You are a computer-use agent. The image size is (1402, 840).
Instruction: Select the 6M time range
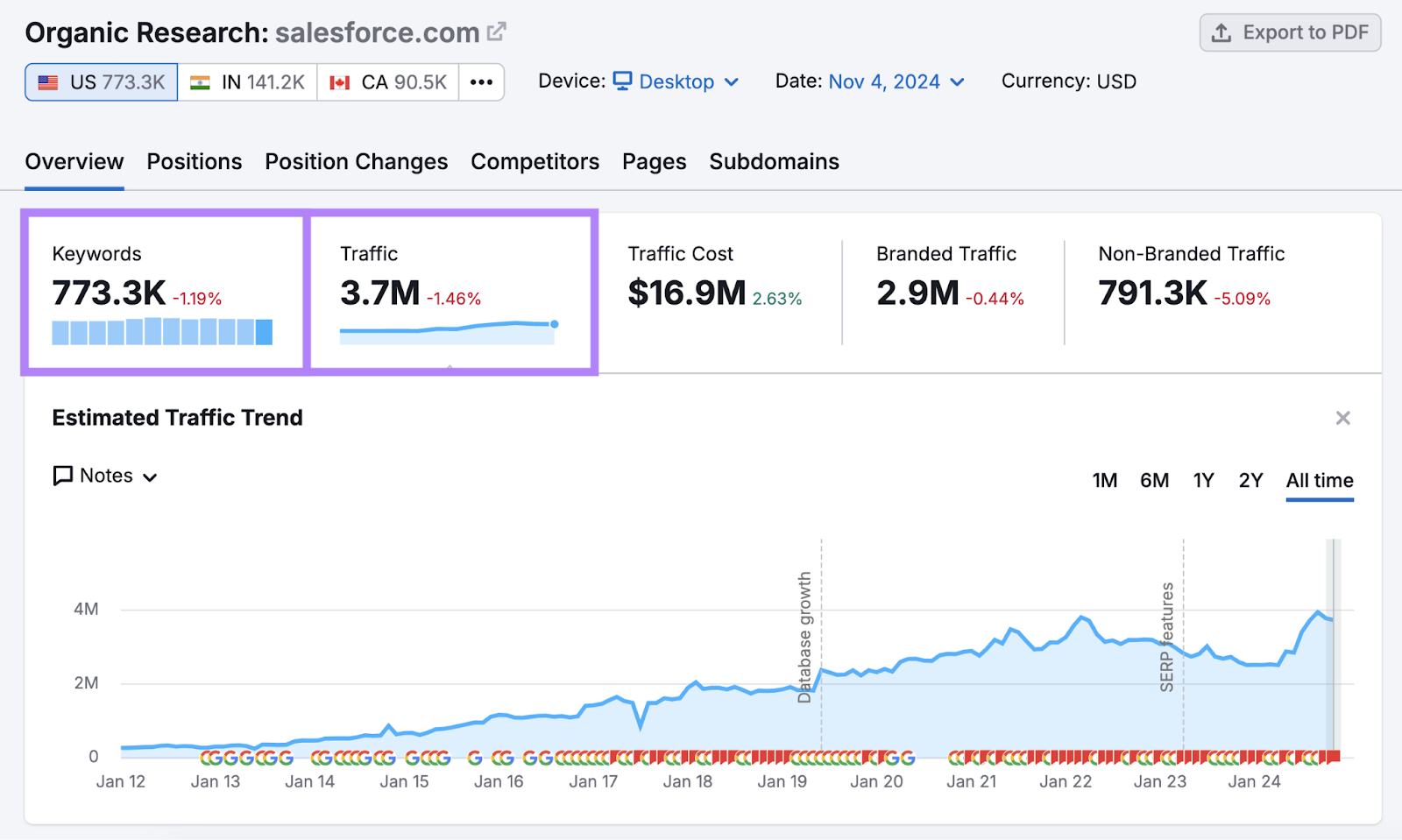coord(1154,480)
